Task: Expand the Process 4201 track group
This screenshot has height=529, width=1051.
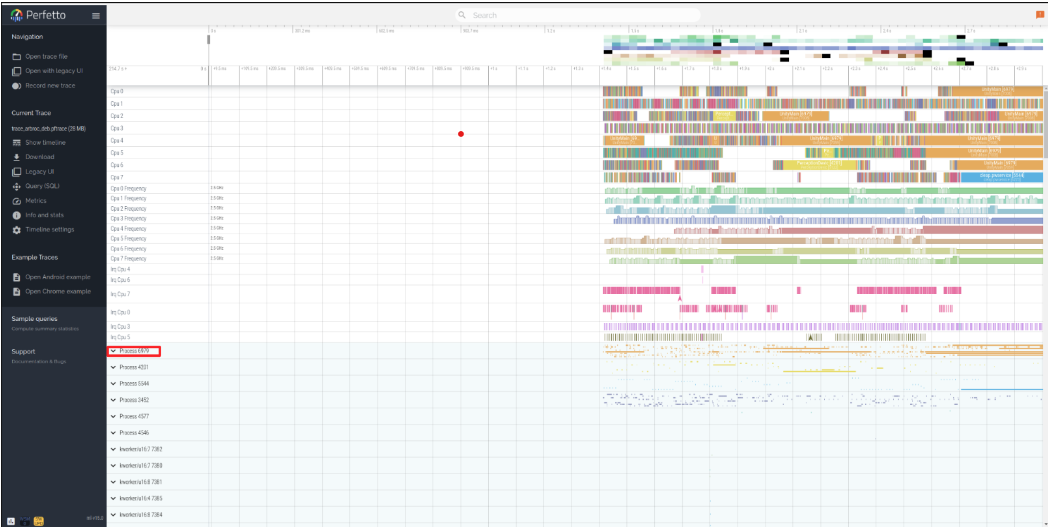Action: tap(113, 367)
